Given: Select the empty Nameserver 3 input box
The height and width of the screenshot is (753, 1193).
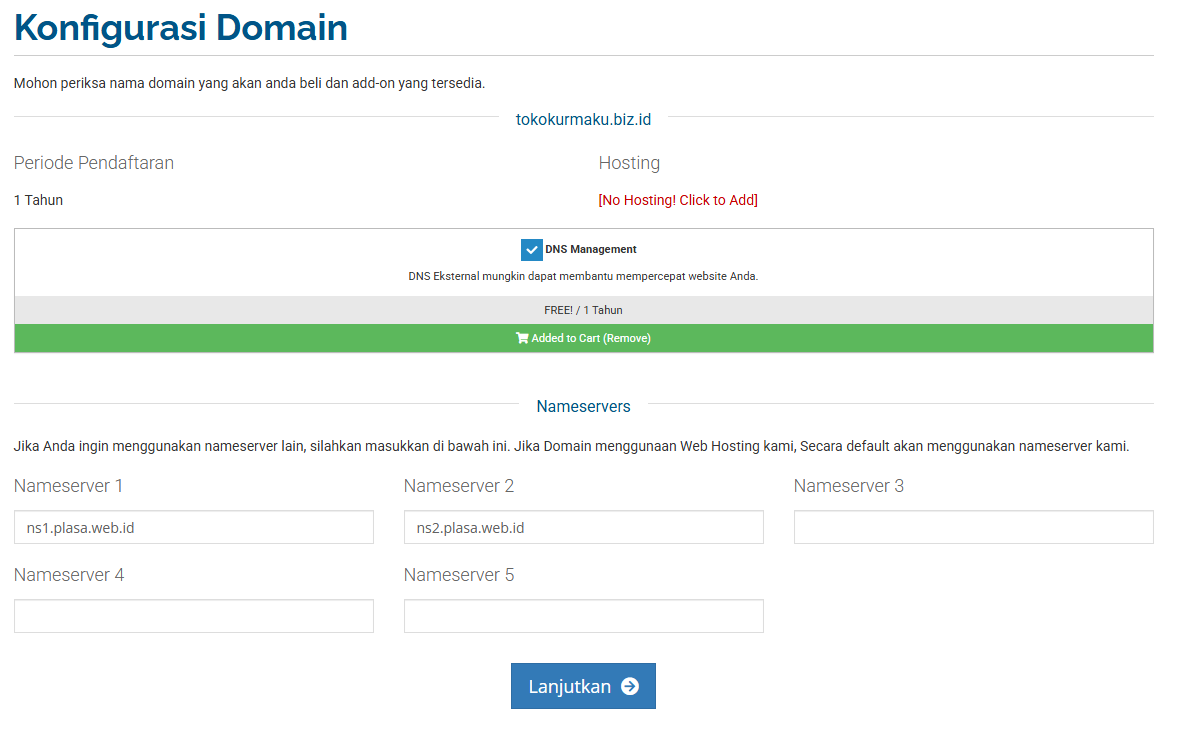Looking at the screenshot, I should (973, 527).
